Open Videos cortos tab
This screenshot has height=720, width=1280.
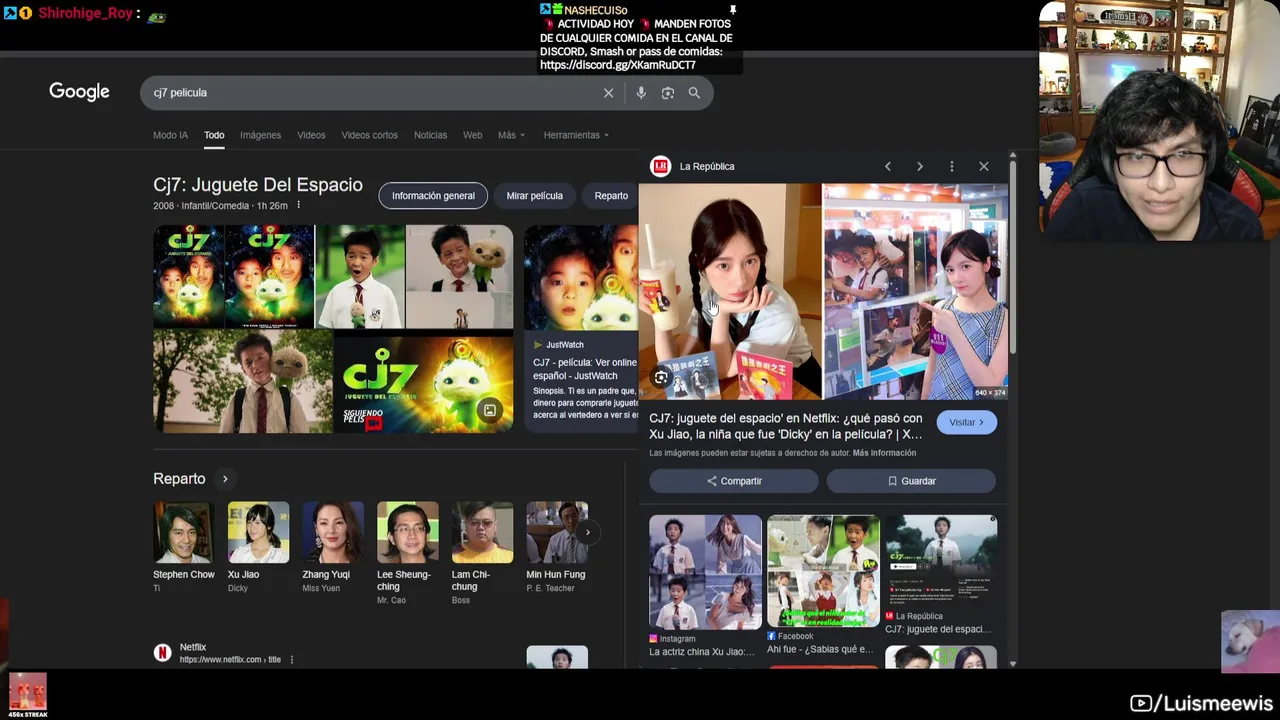tap(369, 135)
